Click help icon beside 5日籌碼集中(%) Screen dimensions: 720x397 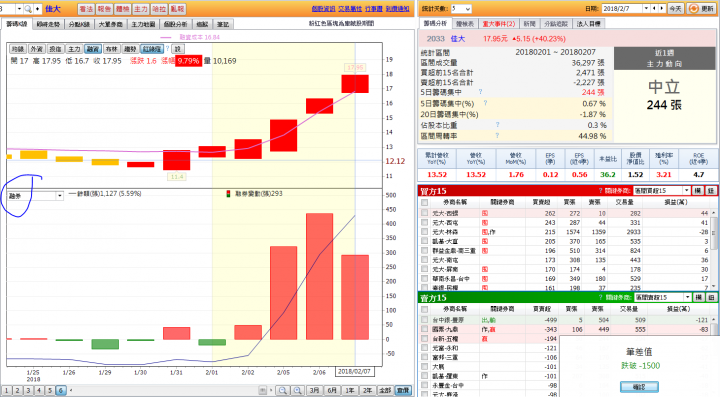pyautogui.click(x=485, y=103)
